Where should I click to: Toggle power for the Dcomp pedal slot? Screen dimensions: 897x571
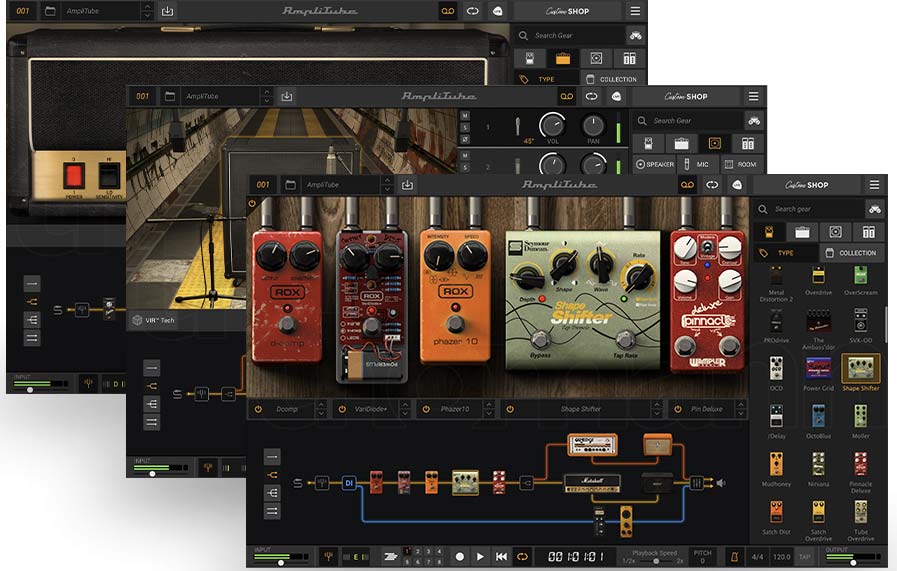[x=257, y=409]
